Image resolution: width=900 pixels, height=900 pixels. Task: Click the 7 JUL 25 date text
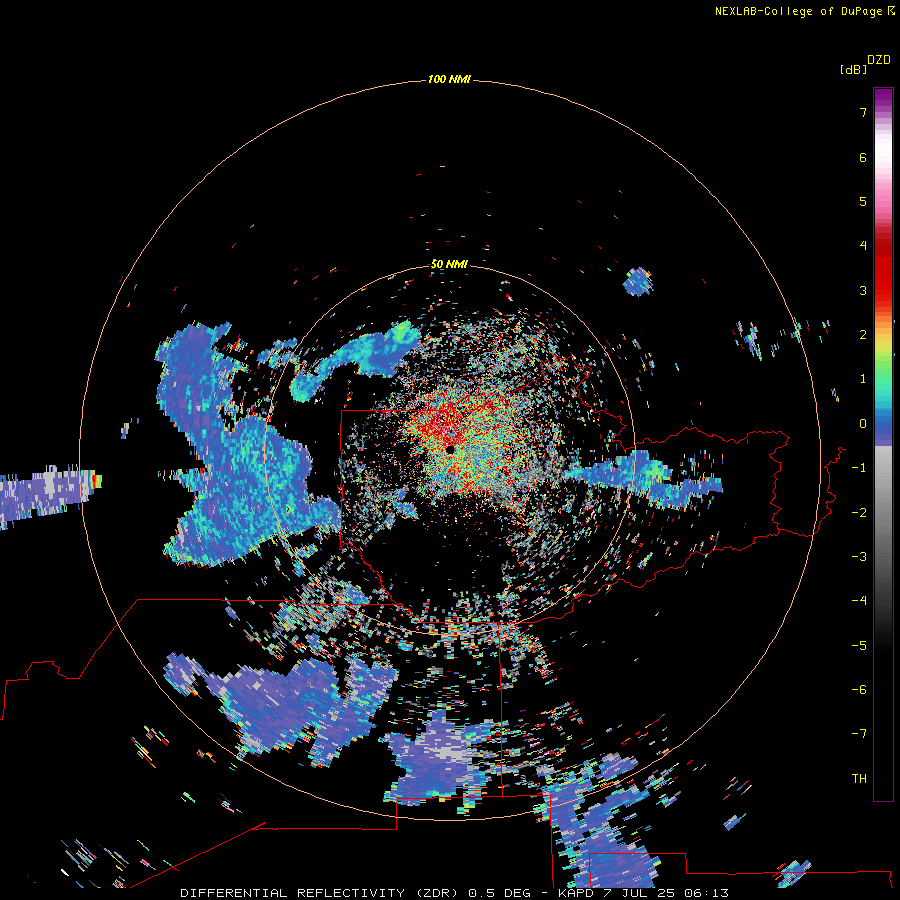pyautogui.click(x=641, y=893)
